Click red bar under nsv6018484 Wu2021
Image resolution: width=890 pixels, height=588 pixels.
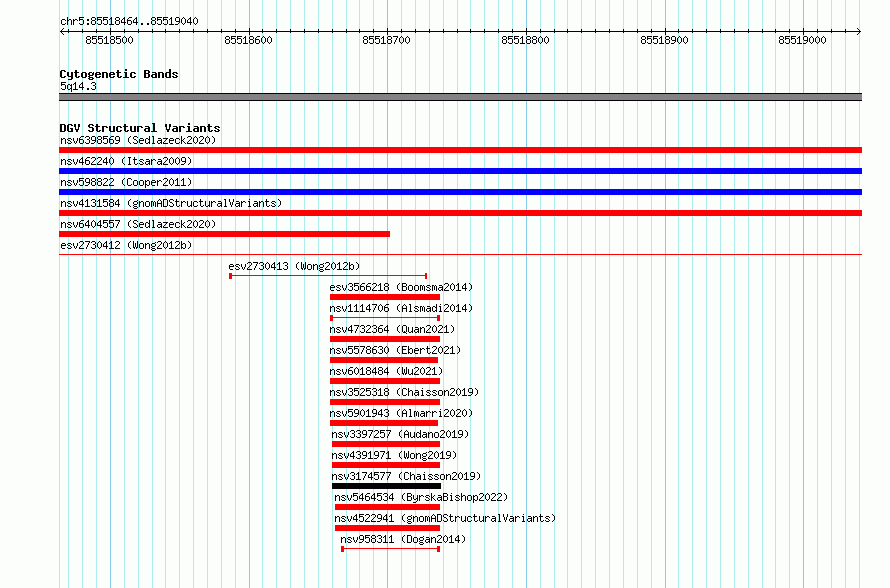(x=385, y=381)
